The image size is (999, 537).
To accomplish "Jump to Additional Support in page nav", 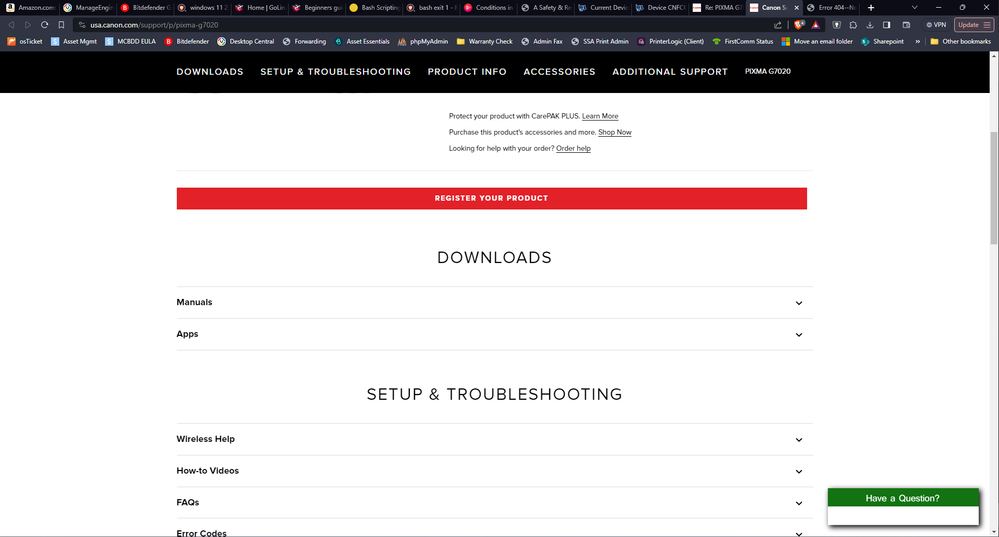I will [670, 72].
